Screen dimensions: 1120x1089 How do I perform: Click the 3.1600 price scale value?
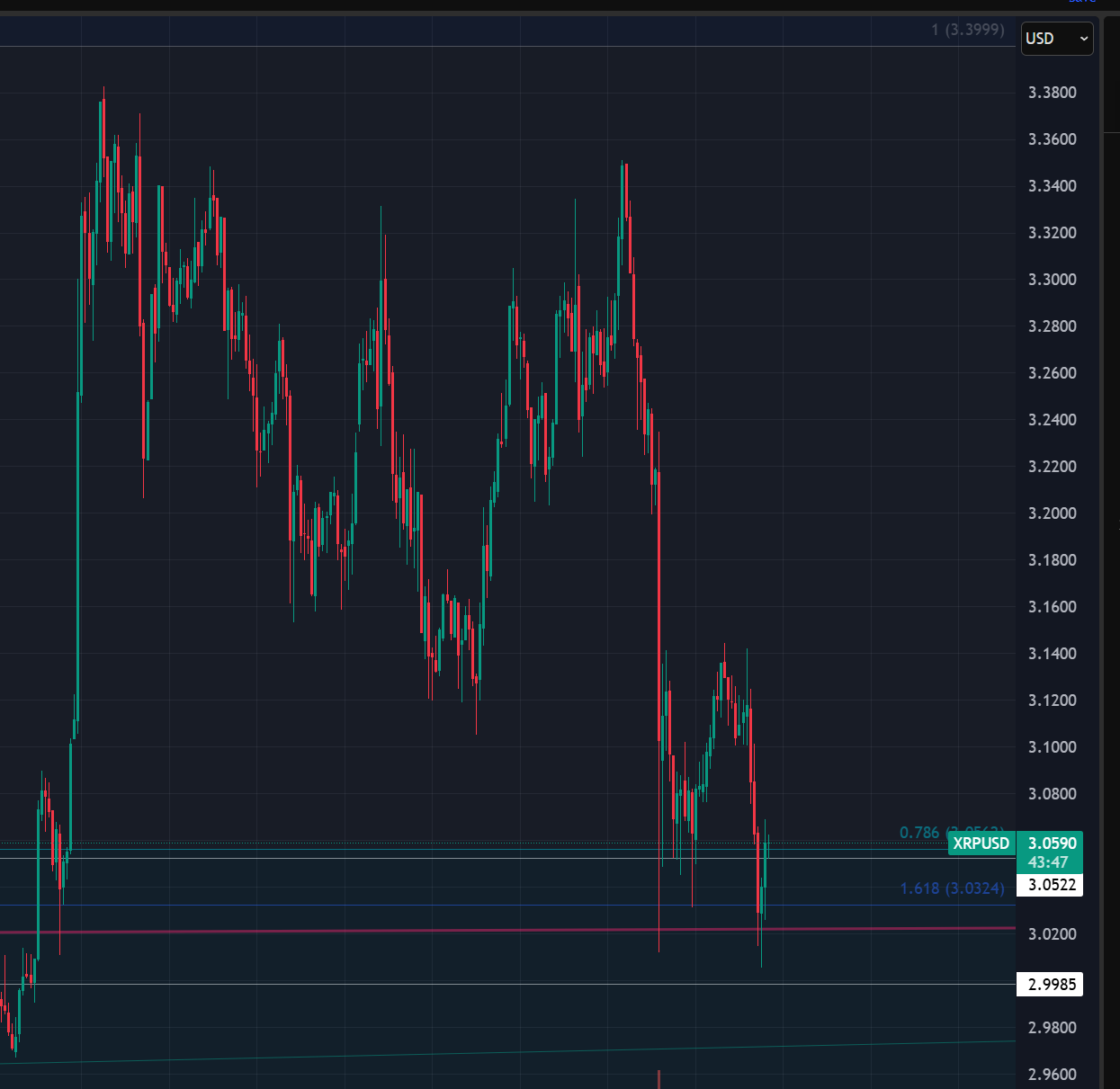coord(1053,607)
